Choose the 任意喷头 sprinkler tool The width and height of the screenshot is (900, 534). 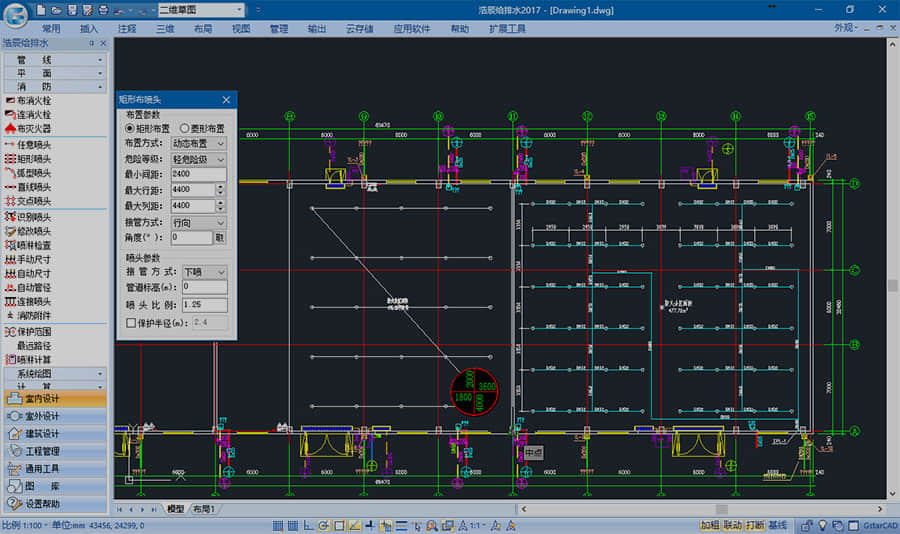(x=34, y=145)
